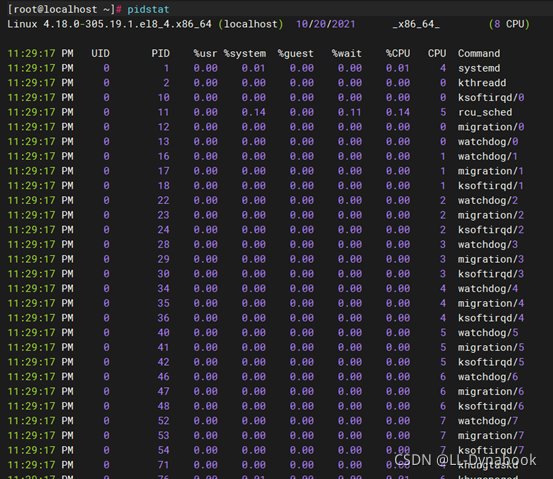553x479 pixels.
Task: Select ksoftirqd/2 command name
Action: click(x=491, y=230)
